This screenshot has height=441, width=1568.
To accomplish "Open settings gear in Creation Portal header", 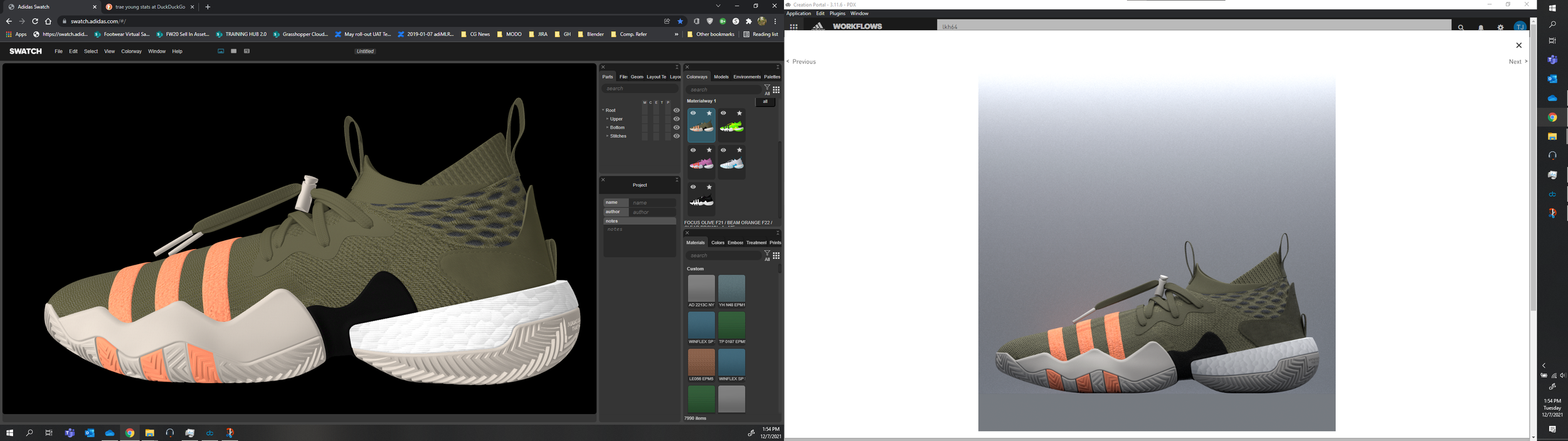I will coord(1500,28).
